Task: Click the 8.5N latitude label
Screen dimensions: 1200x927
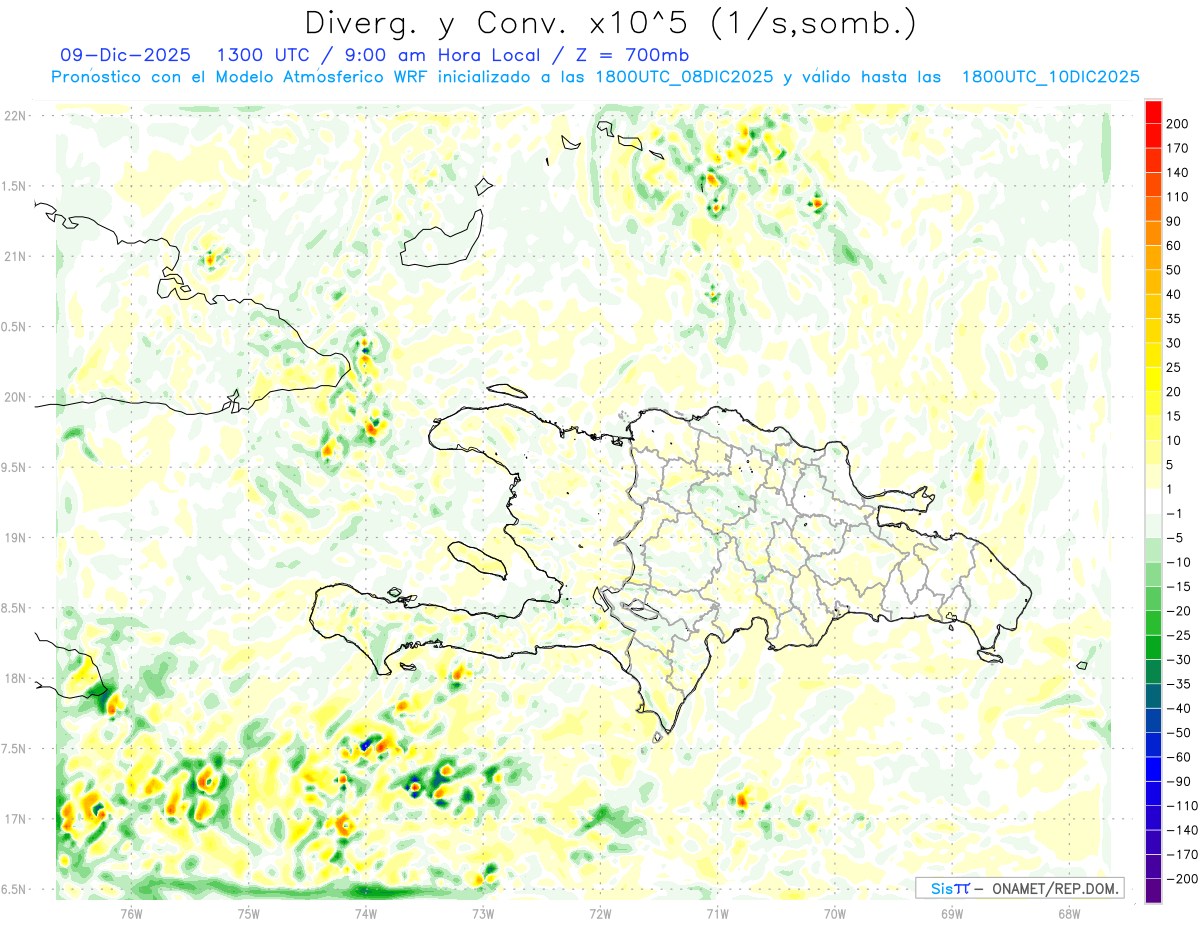Action: 15,608
